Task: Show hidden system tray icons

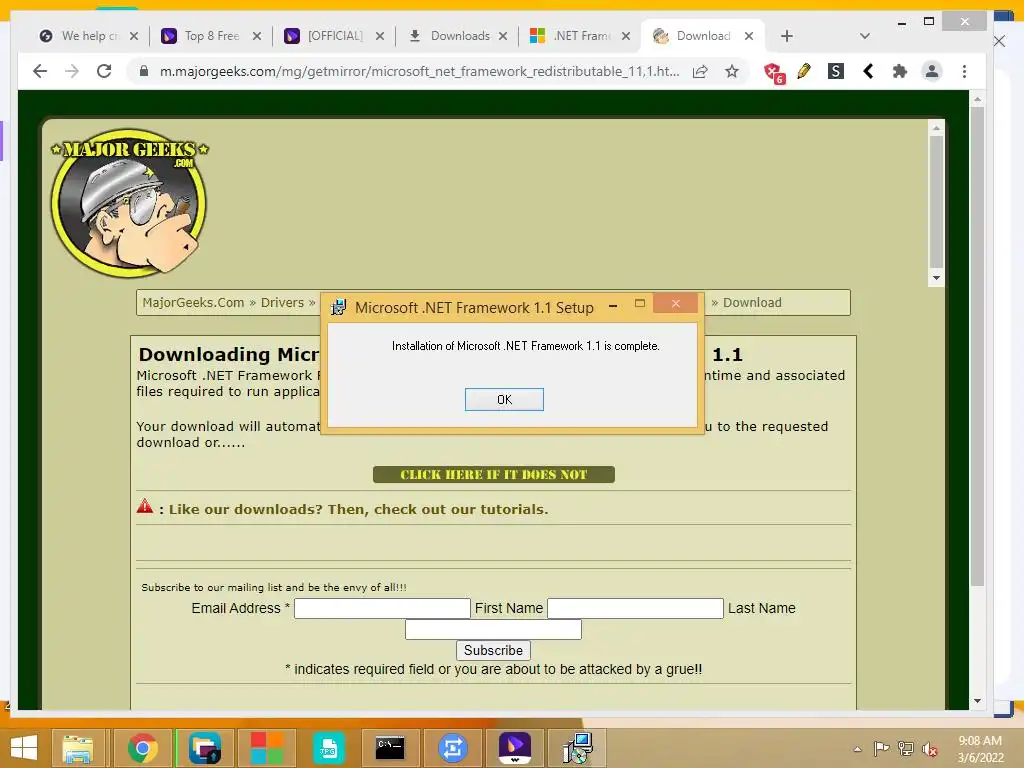Action: click(857, 748)
